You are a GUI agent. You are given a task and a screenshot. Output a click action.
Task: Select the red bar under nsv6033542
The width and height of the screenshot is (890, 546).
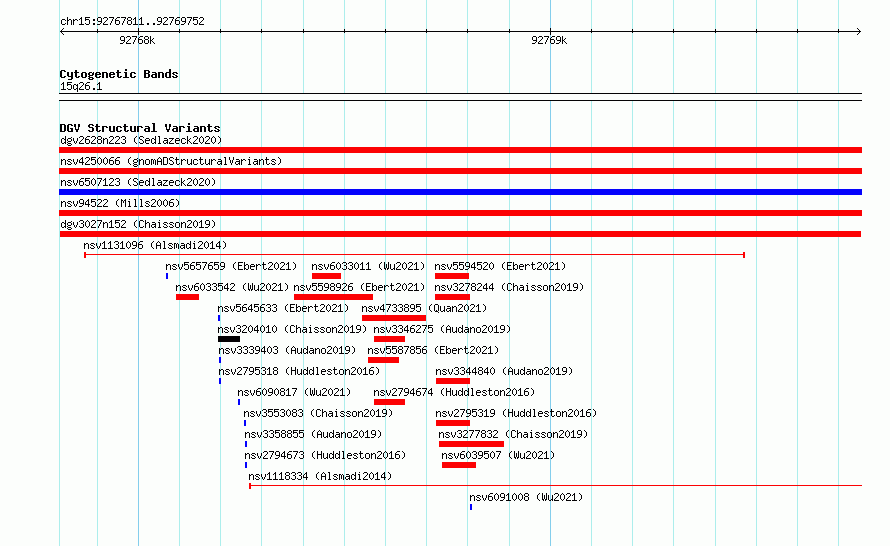tap(187, 297)
